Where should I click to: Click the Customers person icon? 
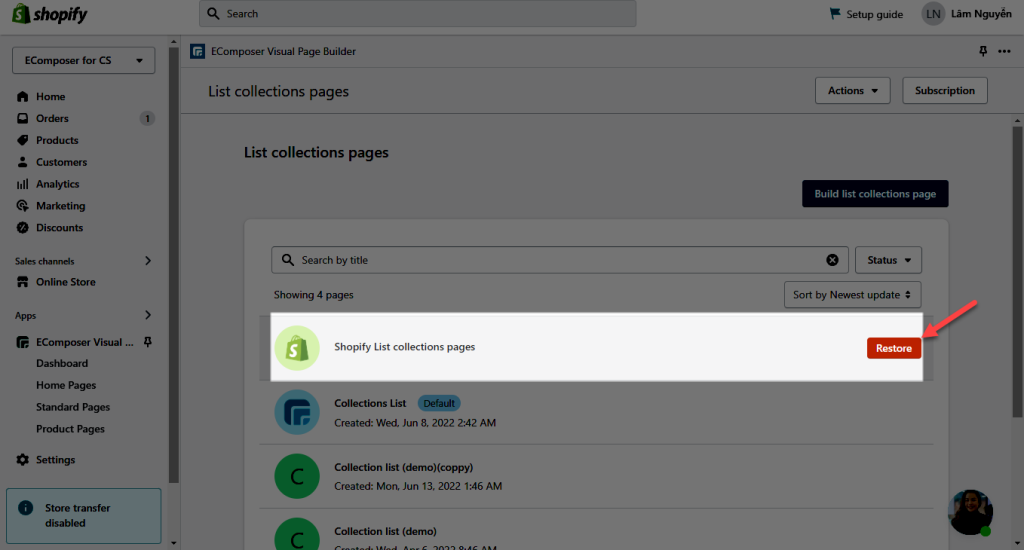23,162
